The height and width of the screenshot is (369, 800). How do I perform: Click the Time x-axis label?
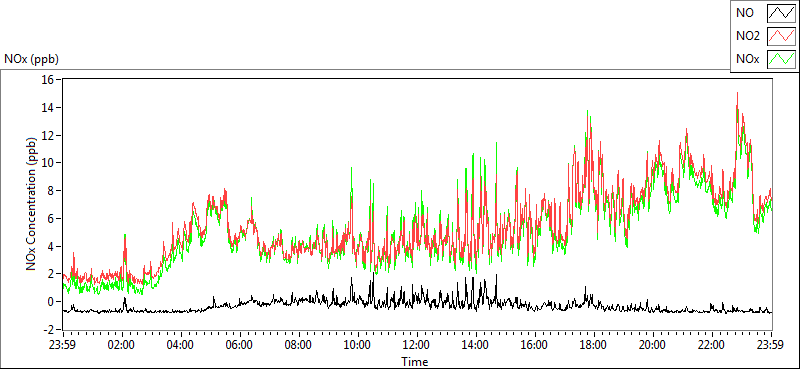coord(414,362)
